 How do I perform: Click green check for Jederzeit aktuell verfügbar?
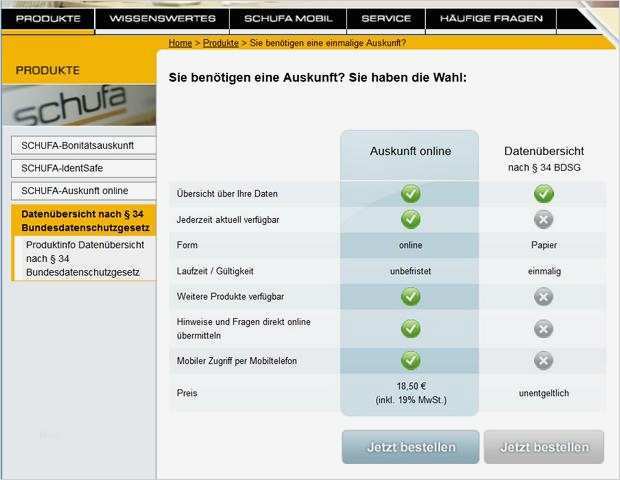tap(410, 220)
